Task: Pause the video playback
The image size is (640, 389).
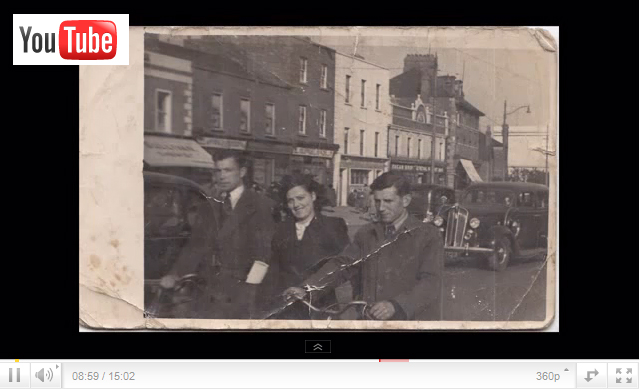Action: click(15, 375)
